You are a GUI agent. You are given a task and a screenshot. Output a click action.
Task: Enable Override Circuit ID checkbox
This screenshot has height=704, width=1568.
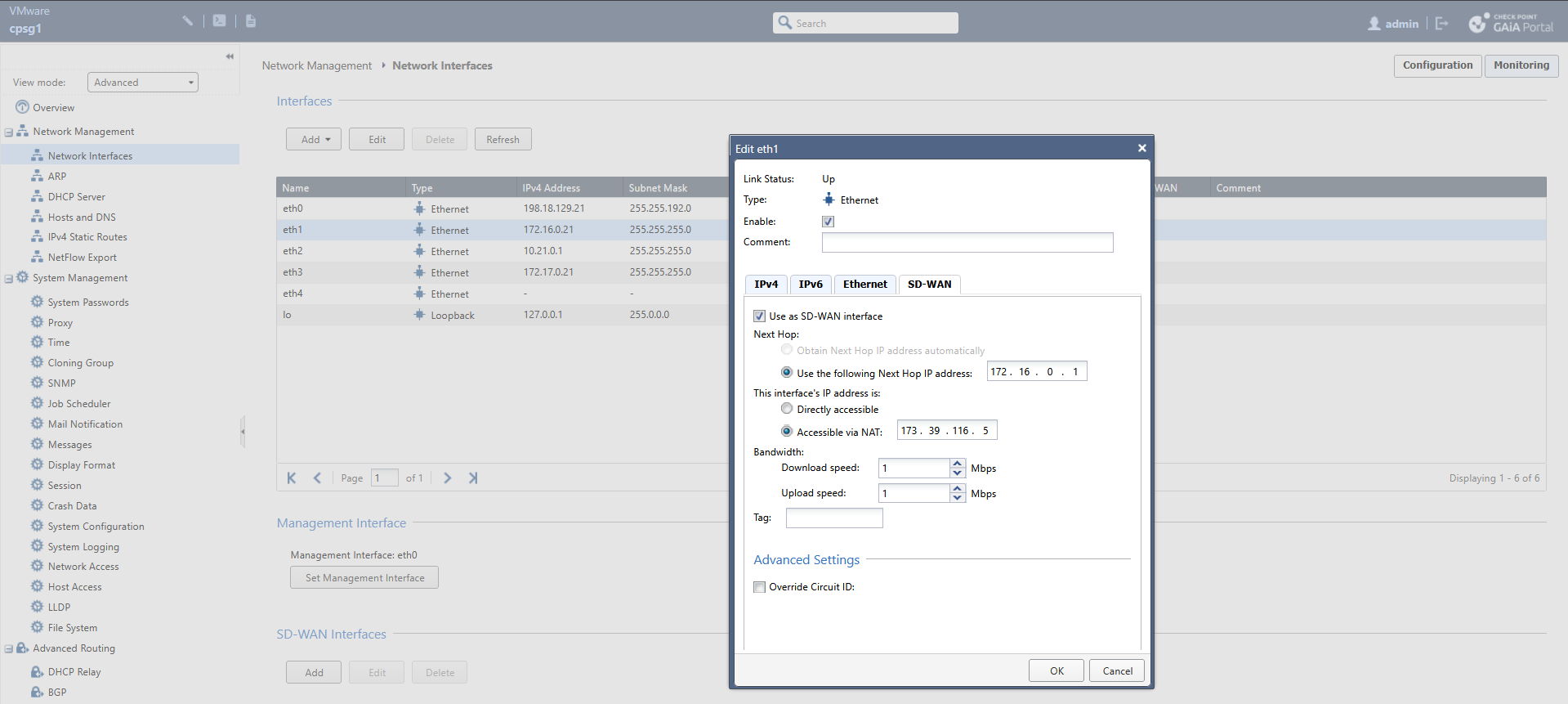pyautogui.click(x=760, y=587)
